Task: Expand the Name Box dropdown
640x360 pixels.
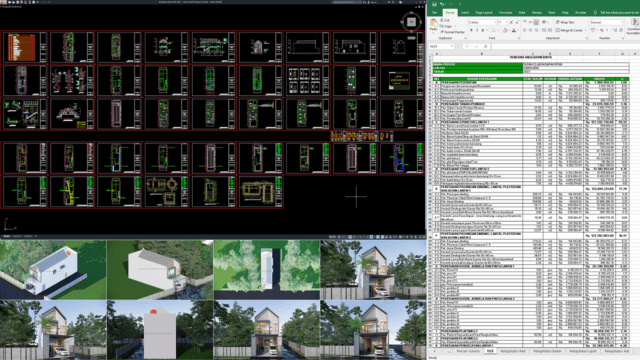Action: [x=452, y=46]
